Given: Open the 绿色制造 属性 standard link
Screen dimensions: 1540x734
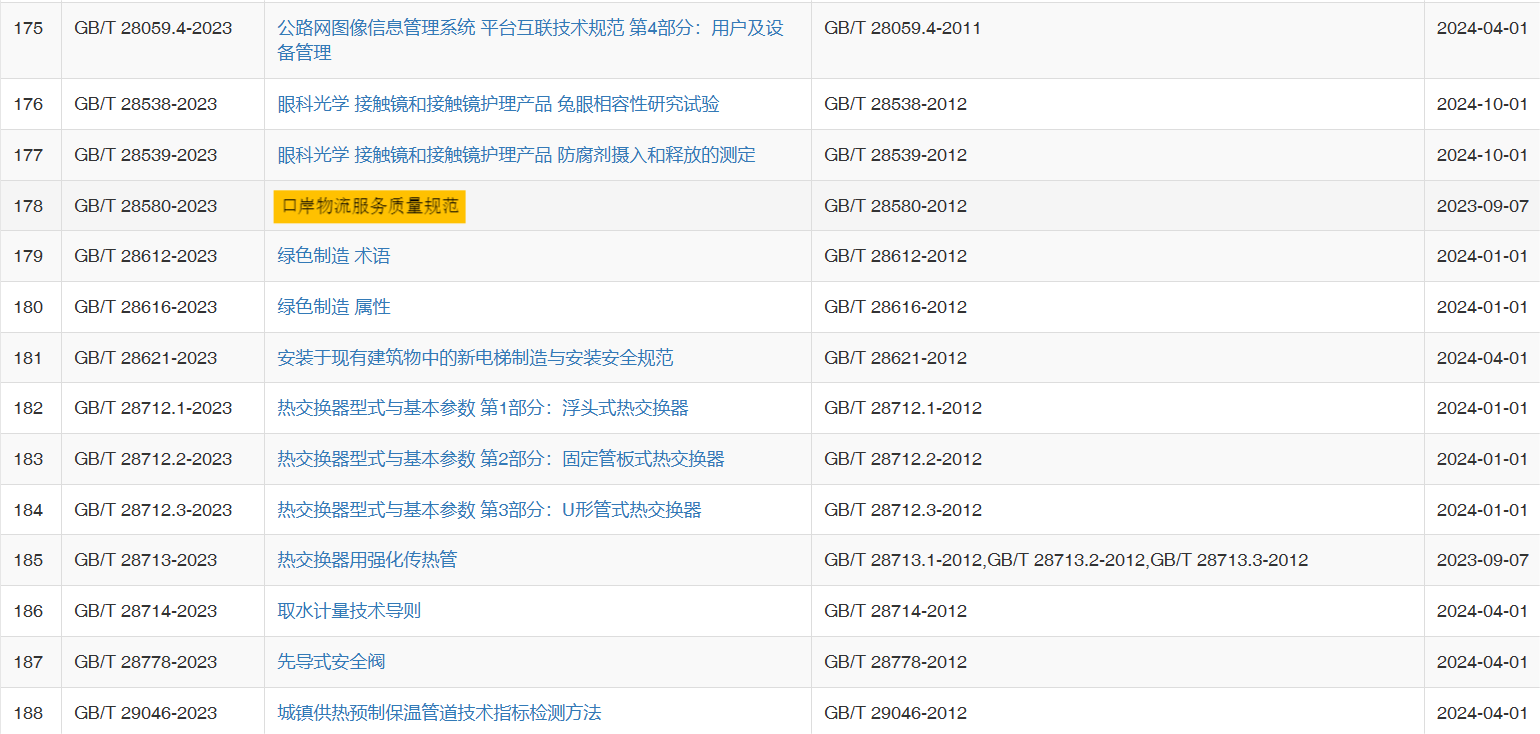Looking at the screenshot, I should pos(333,307).
